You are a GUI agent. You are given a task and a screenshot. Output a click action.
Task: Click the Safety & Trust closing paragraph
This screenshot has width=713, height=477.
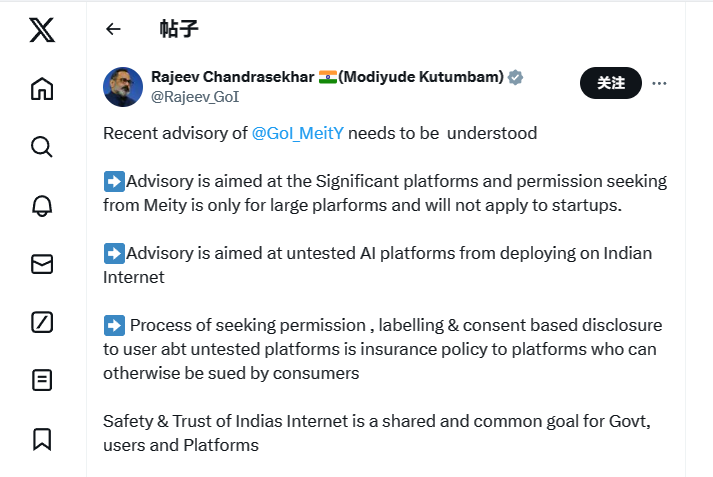click(377, 433)
